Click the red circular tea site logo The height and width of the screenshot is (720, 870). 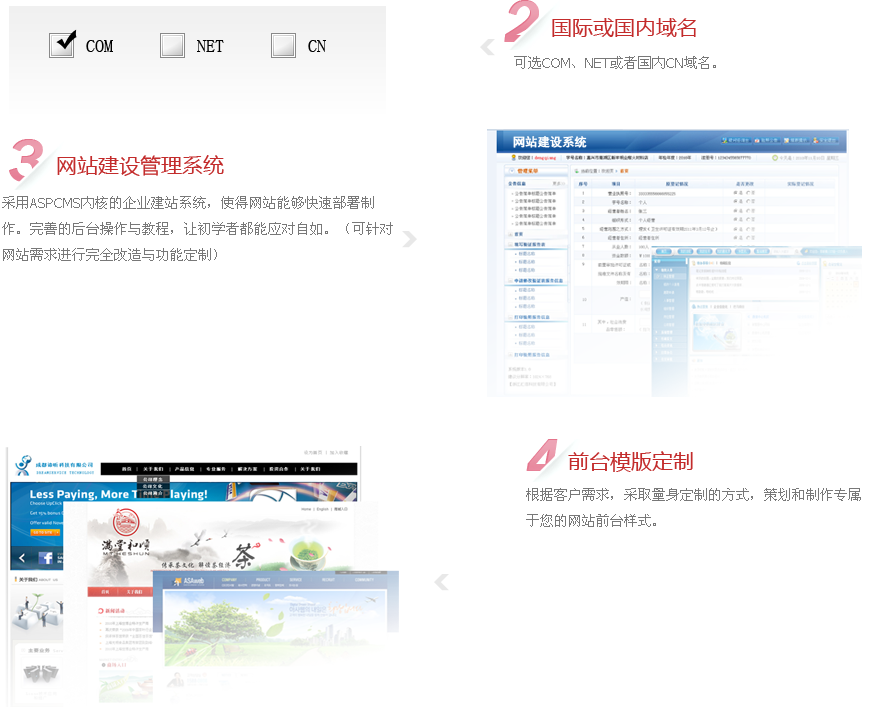127,519
